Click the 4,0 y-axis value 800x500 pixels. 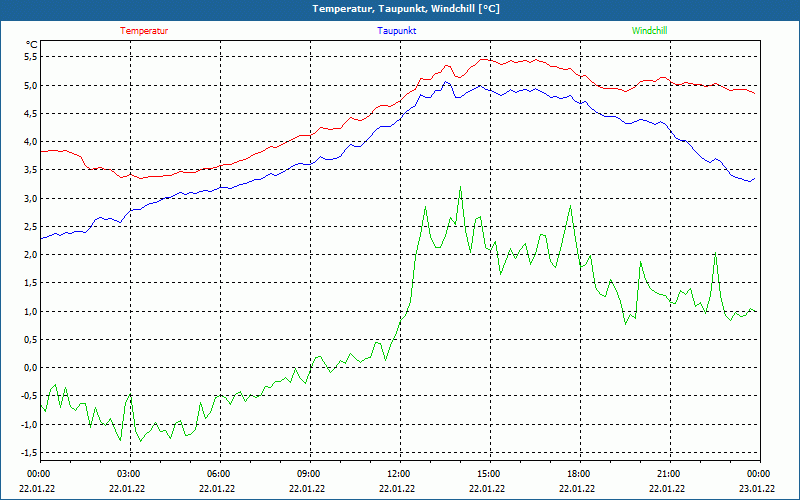(x=31, y=141)
